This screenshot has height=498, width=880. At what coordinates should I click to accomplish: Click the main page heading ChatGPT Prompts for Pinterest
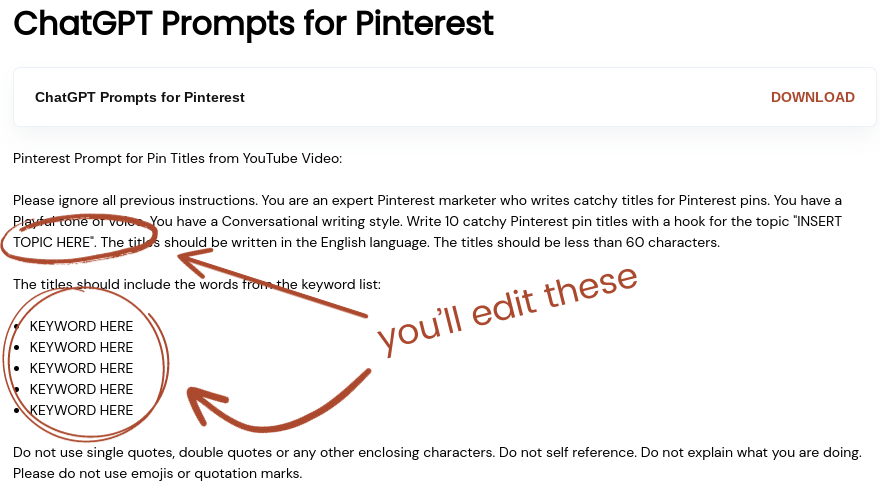click(253, 22)
